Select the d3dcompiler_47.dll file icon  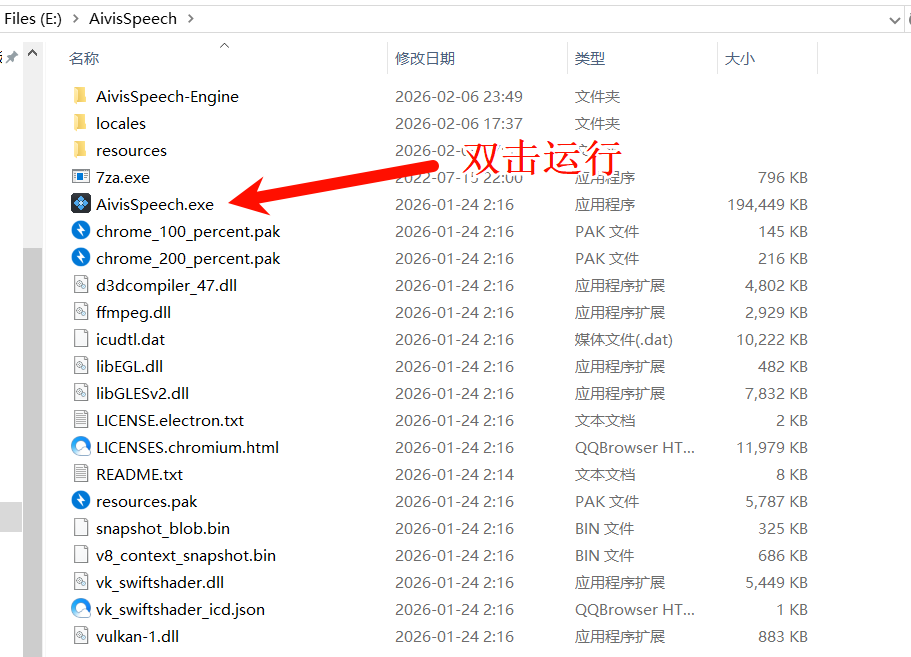point(81,285)
